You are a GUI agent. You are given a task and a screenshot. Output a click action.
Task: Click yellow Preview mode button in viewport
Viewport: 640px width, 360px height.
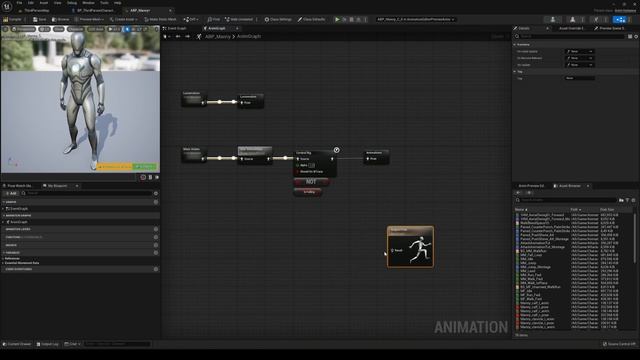click(115, 167)
